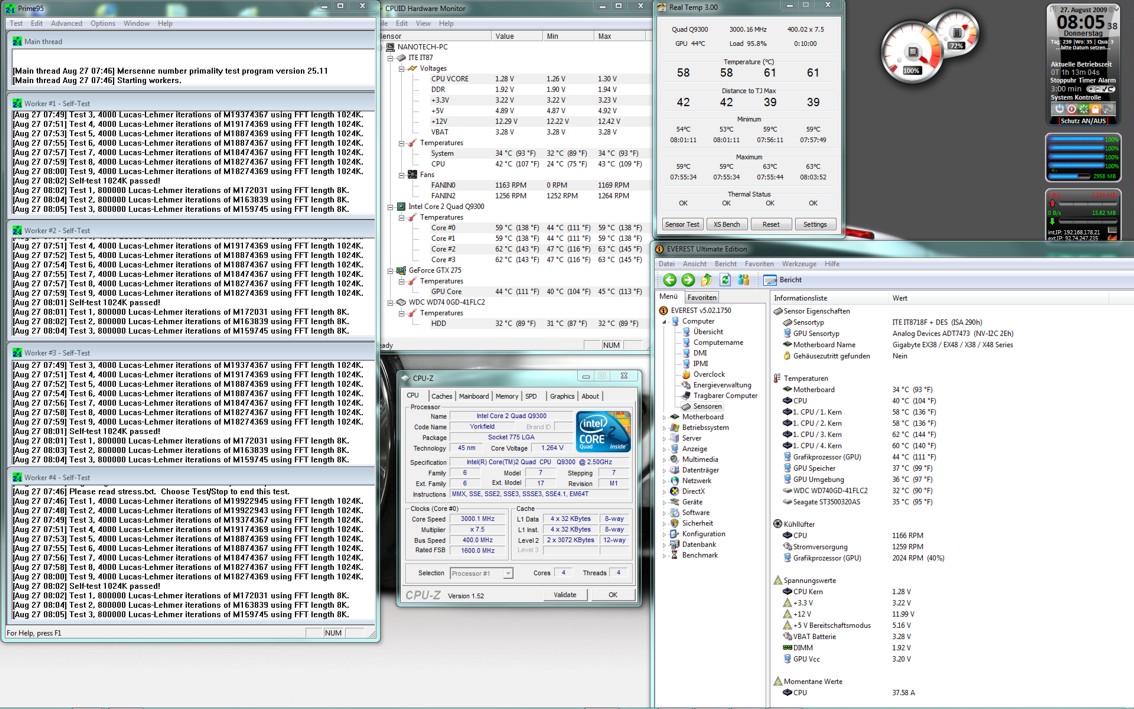Screen dimensions: 1134x709
Task: Open the Bericht report tool in EVEREST toolbar
Action: pos(783,280)
